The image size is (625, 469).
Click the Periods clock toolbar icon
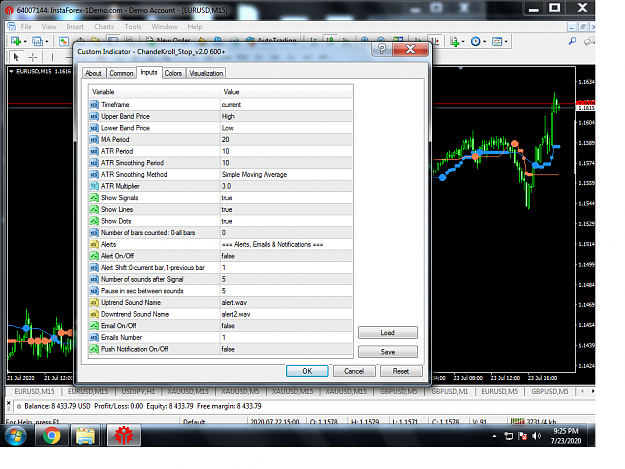click(475, 41)
